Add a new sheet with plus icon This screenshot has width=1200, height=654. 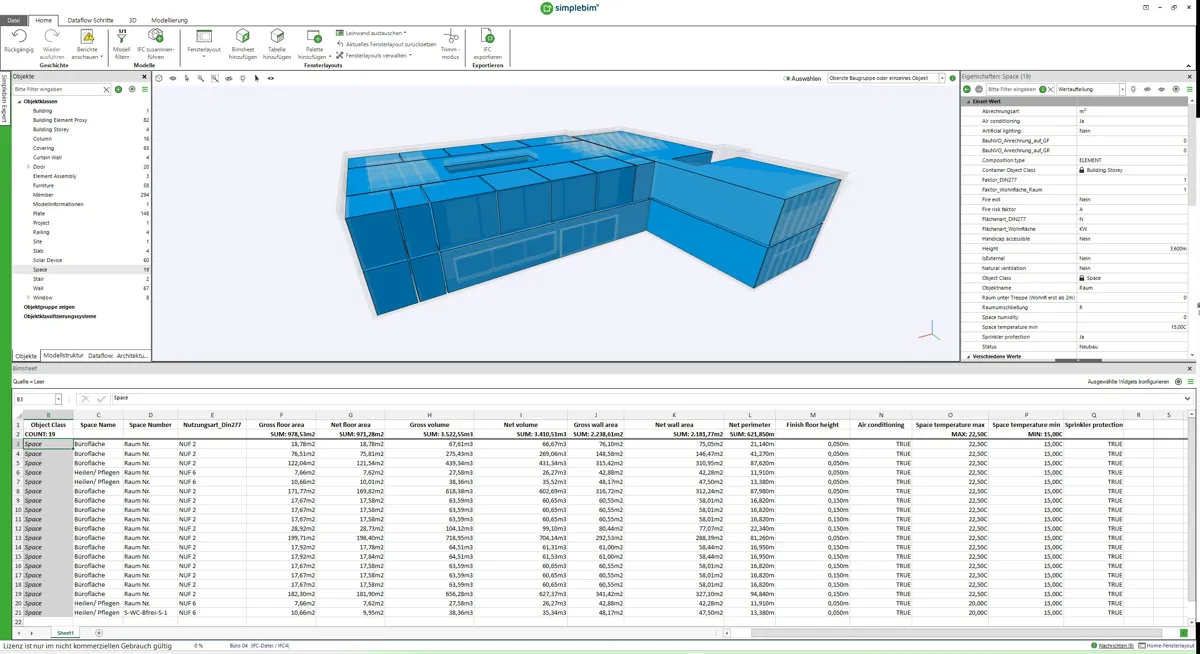pos(99,633)
